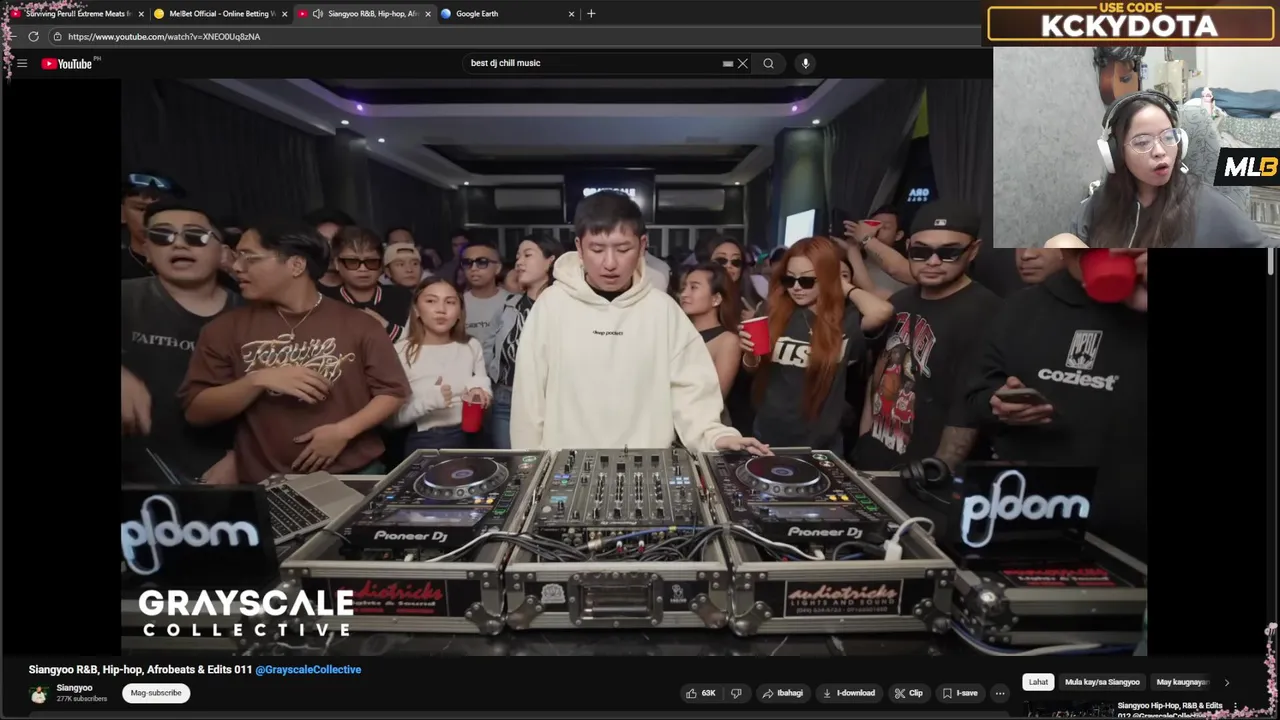This screenshot has width=1280, height=720.
Task: Show more filter chips with right chevron
Action: (x=1227, y=682)
